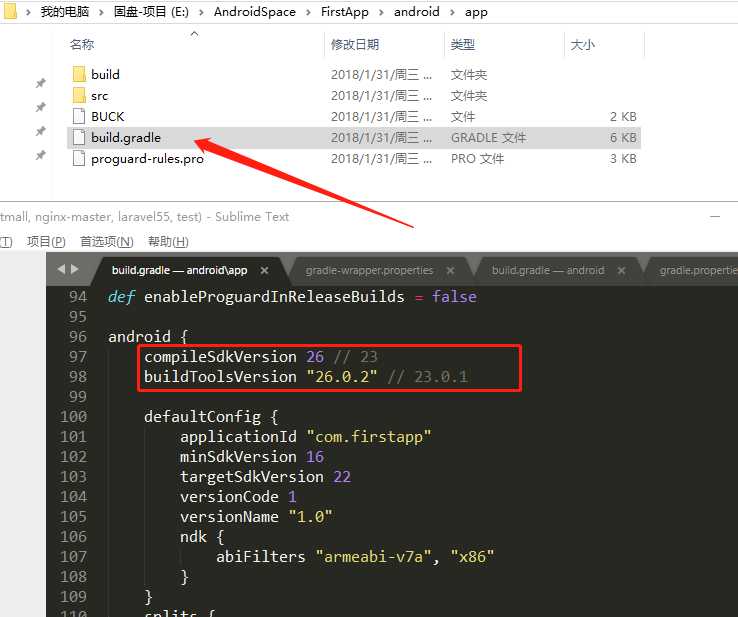Close the build.gradle — android tab
The image size is (738, 617).
[x=621, y=271]
